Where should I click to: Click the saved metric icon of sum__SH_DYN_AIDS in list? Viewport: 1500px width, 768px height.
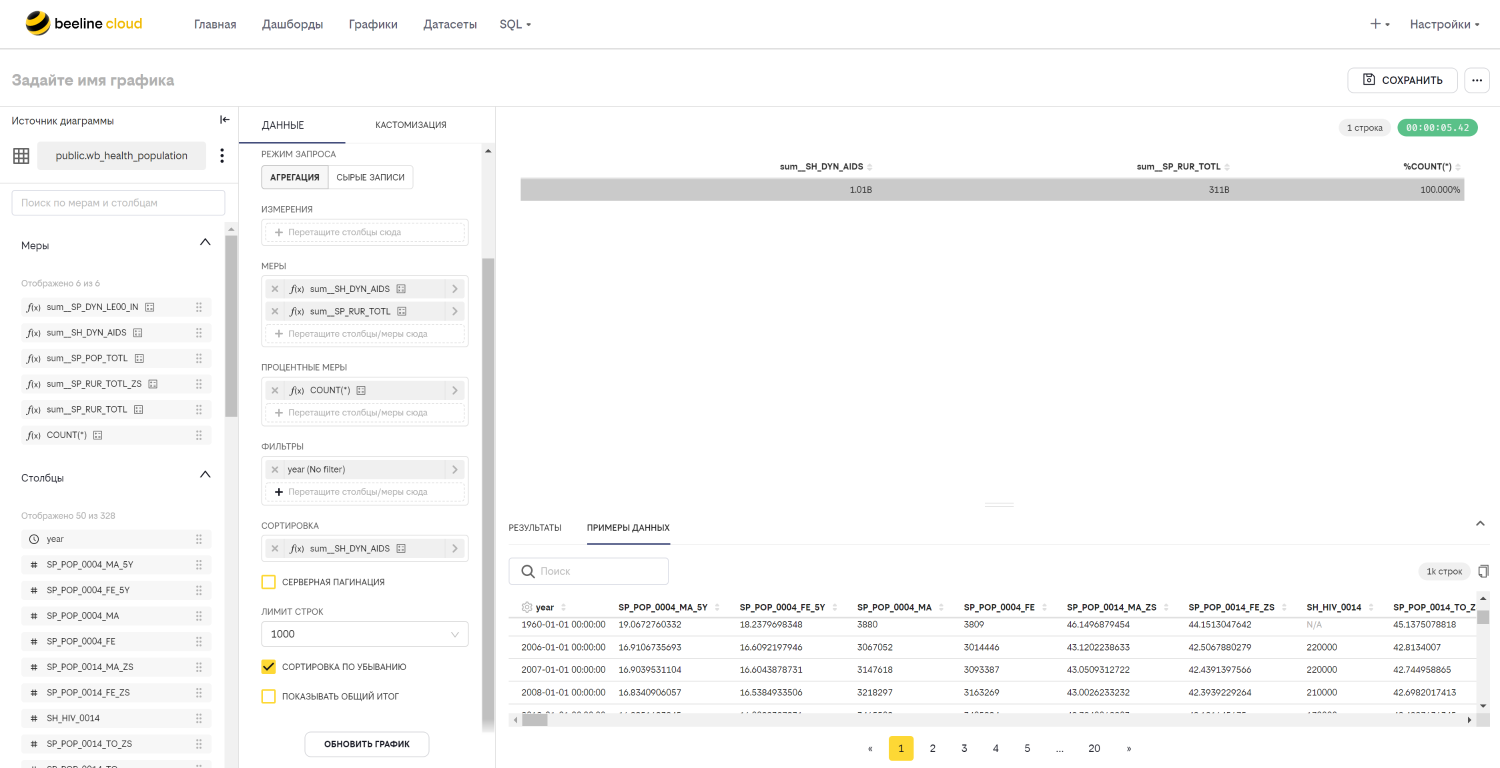click(138, 333)
